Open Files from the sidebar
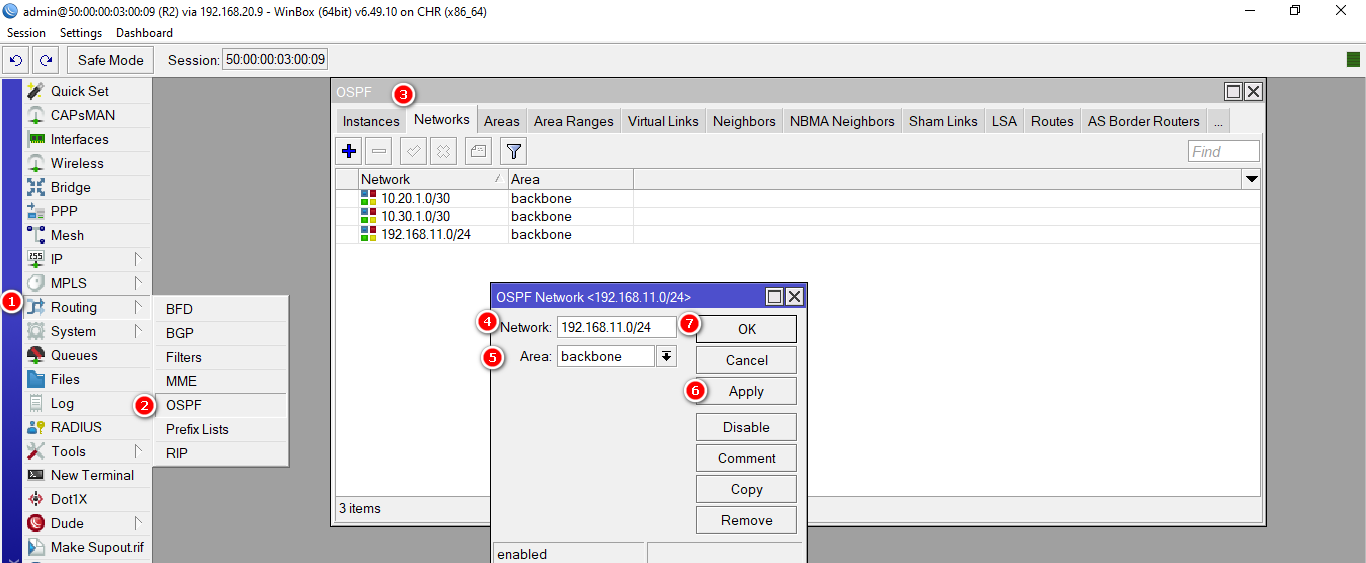This screenshot has width=1366, height=563. [x=87, y=379]
